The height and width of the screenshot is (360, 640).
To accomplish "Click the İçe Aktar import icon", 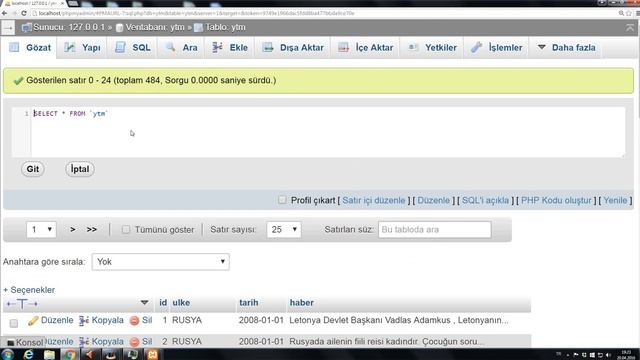I will 343,47.
